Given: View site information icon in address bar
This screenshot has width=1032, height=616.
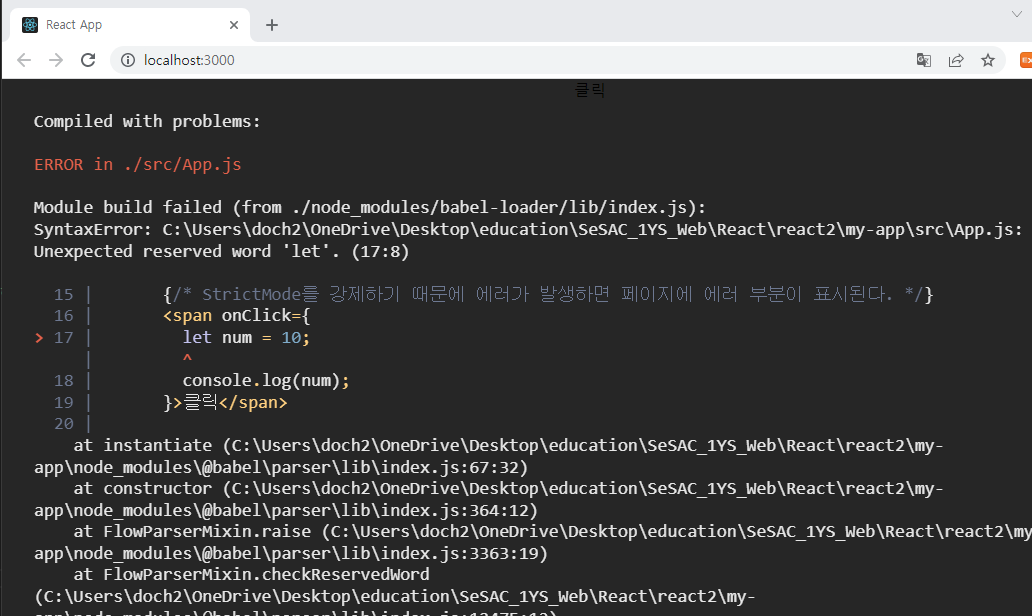Looking at the screenshot, I should coord(128,60).
